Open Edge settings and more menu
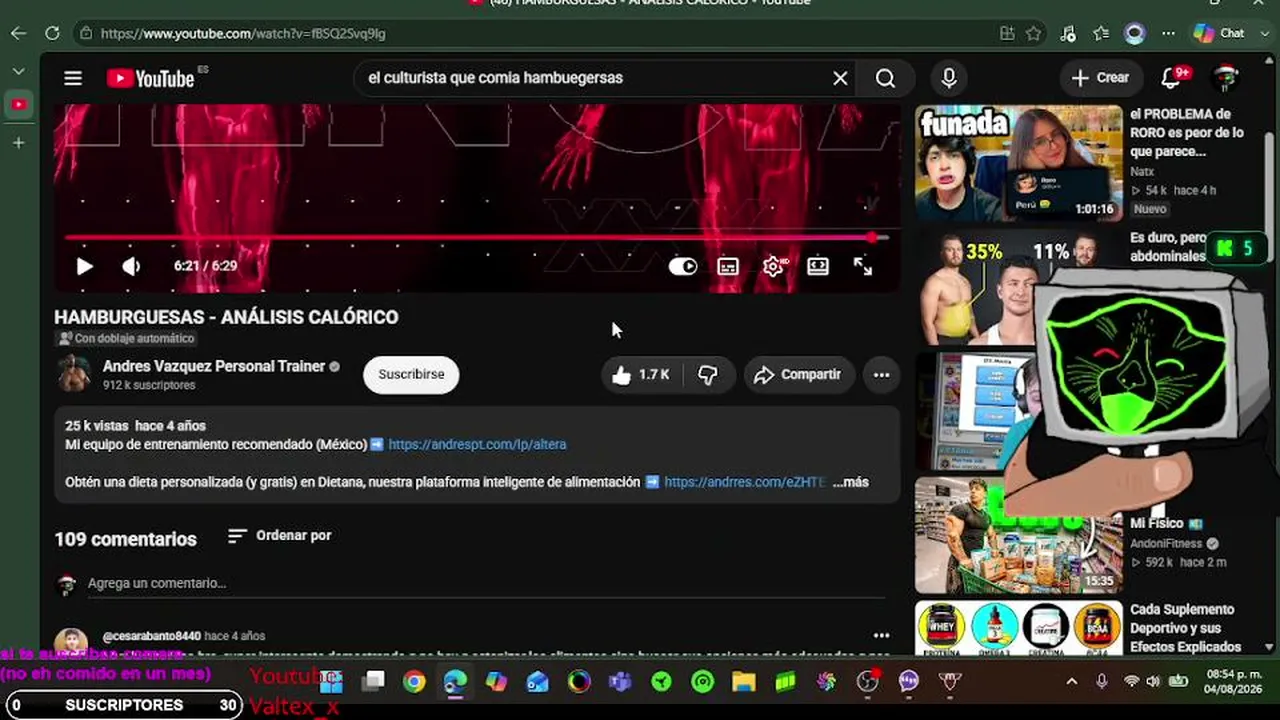Image resolution: width=1280 pixels, height=720 pixels. (1168, 33)
